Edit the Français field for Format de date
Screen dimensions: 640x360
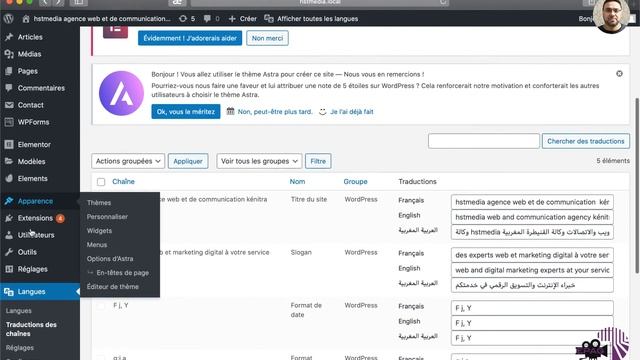(x=532, y=308)
